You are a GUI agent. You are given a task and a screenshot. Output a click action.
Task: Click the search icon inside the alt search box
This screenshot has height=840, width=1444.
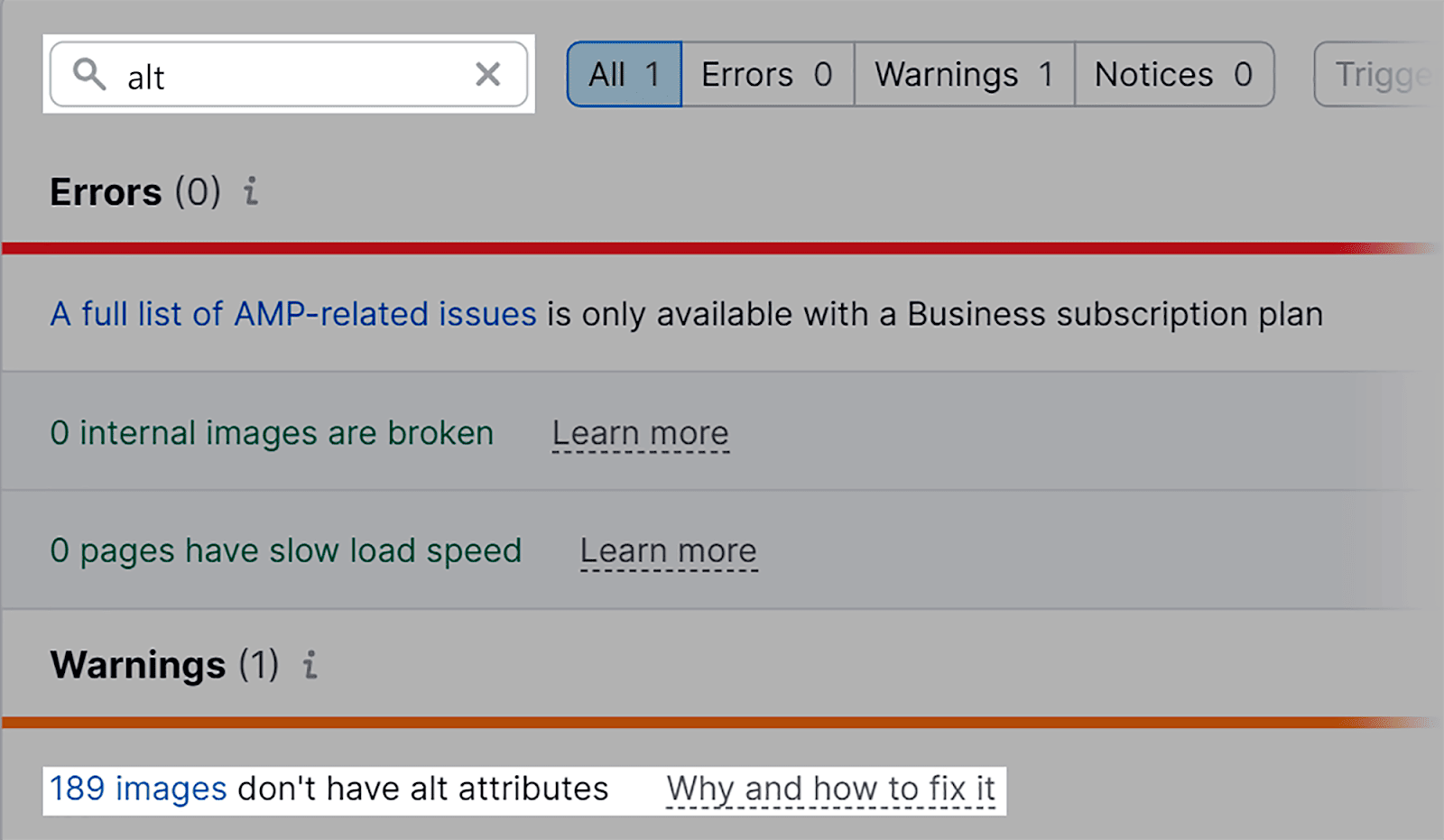88,75
